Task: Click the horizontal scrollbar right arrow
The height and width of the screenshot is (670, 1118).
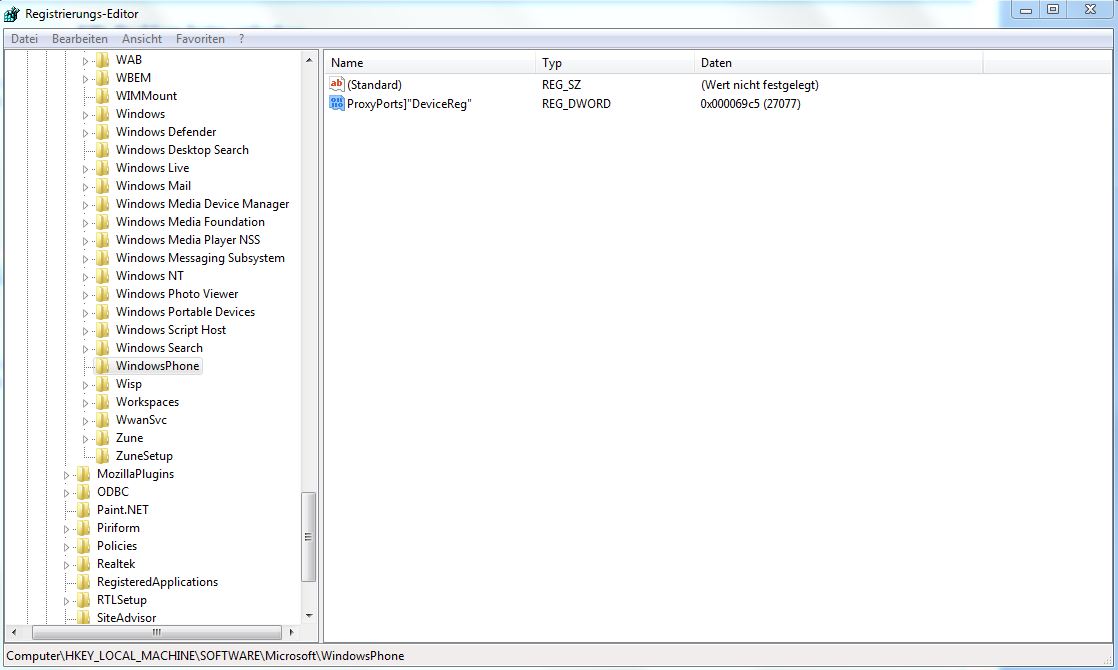Action: coord(291,632)
